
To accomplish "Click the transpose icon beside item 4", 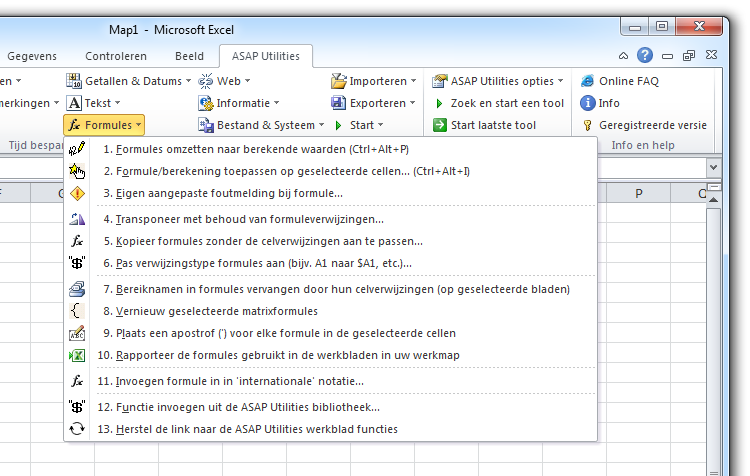I will [x=77, y=219].
